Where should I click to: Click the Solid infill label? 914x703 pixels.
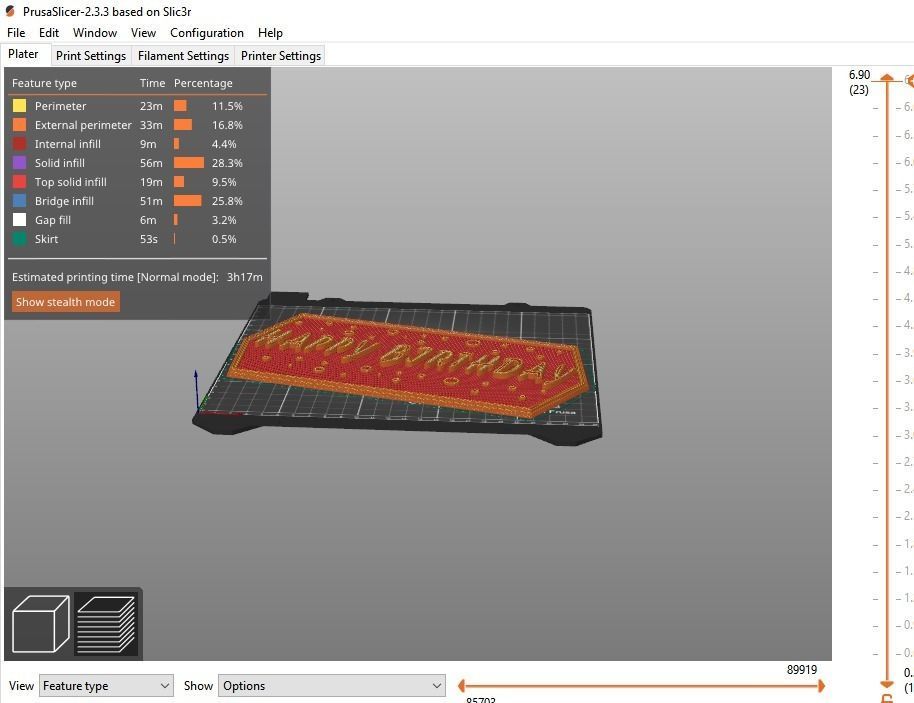pyautogui.click(x=59, y=163)
